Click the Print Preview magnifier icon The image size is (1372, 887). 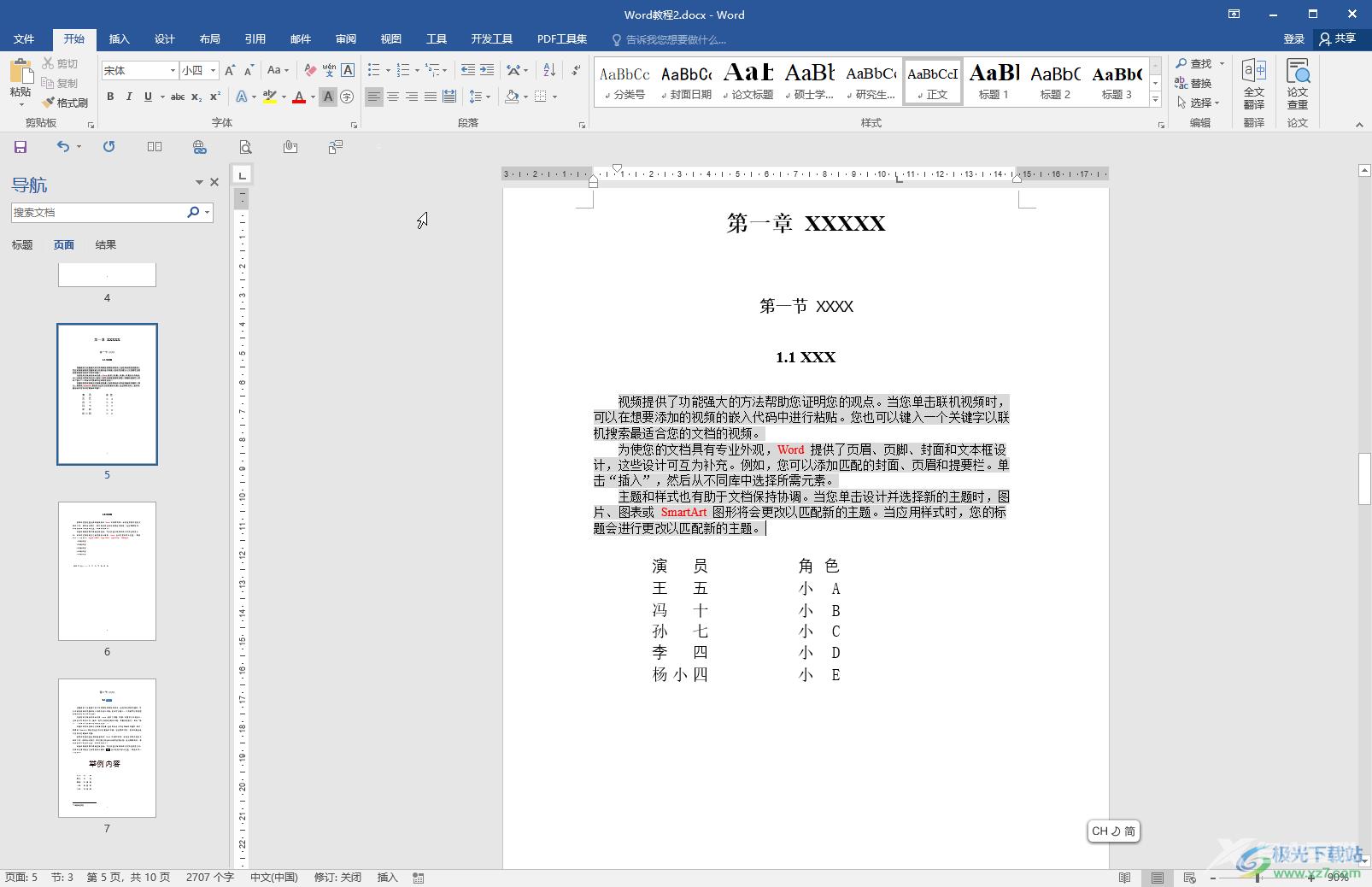245,147
